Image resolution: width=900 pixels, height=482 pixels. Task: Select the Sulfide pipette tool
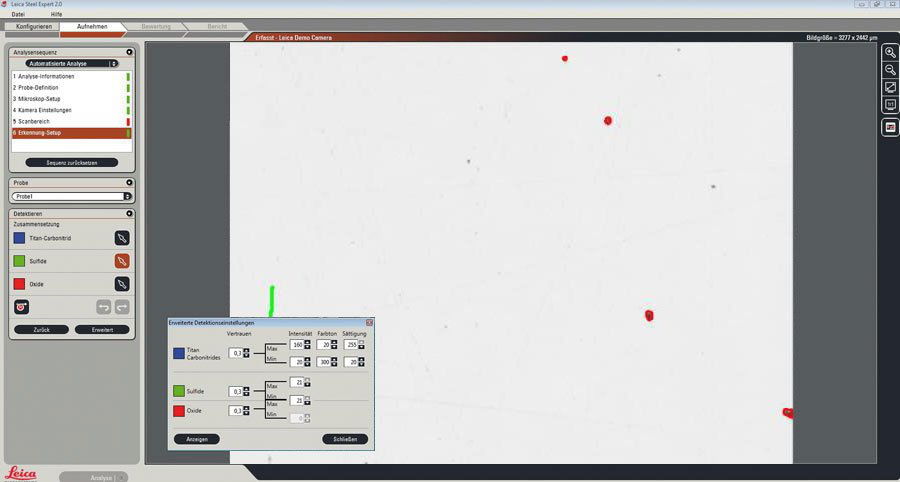tap(122, 261)
